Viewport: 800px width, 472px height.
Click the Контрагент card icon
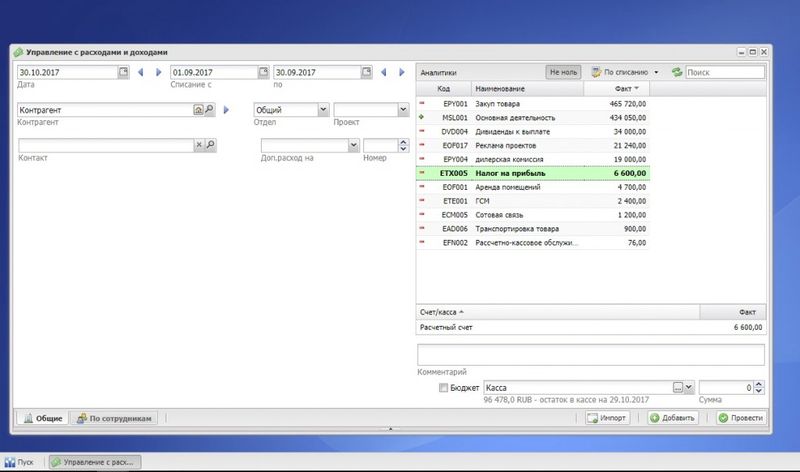(x=198, y=110)
